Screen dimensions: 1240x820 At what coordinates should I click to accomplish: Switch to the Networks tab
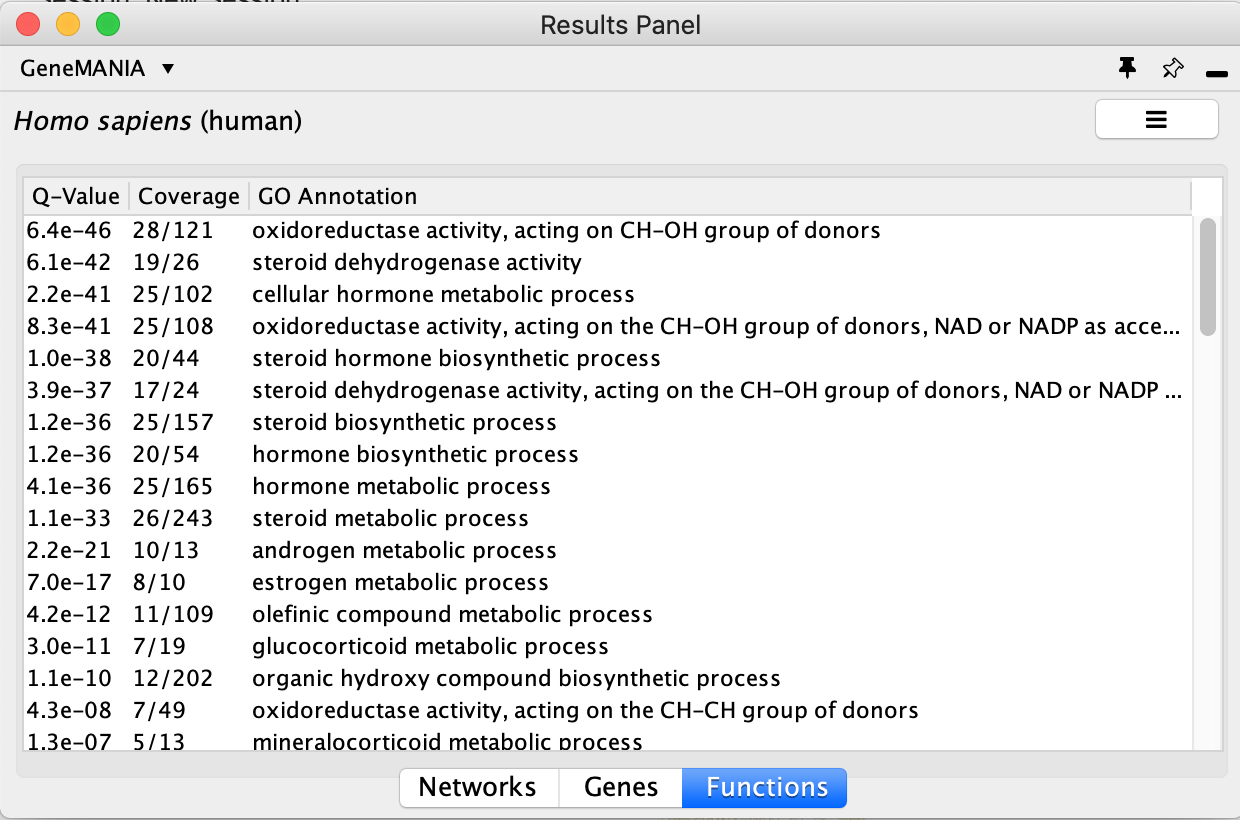click(x=477, y=787)
